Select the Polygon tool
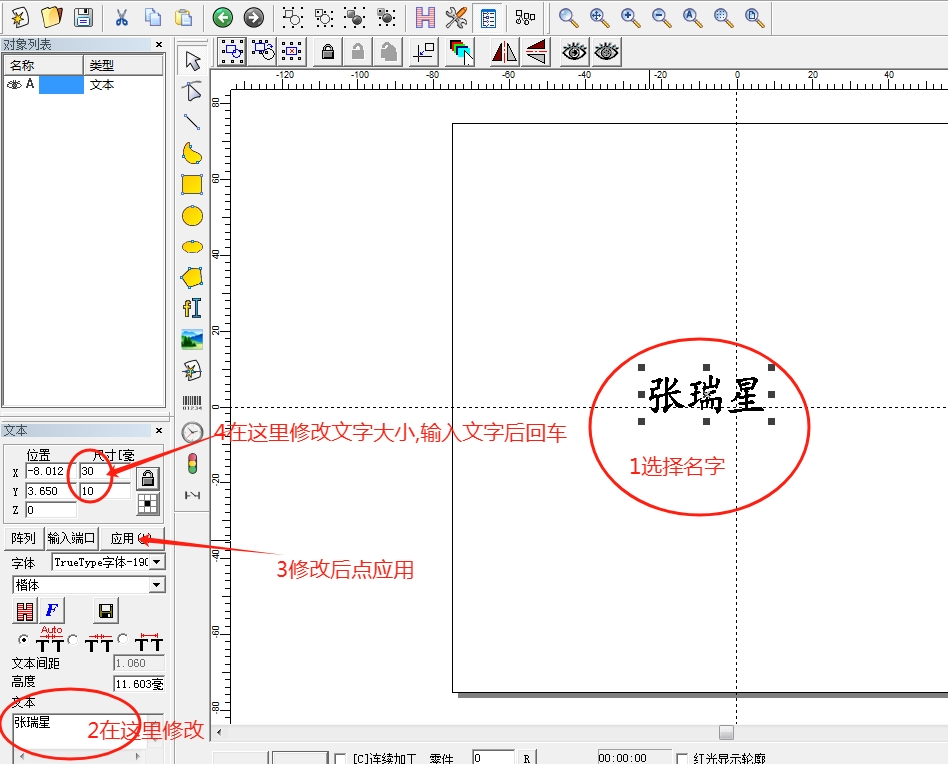948x764 pixels. pyautogui.click(x=192, y=277)
